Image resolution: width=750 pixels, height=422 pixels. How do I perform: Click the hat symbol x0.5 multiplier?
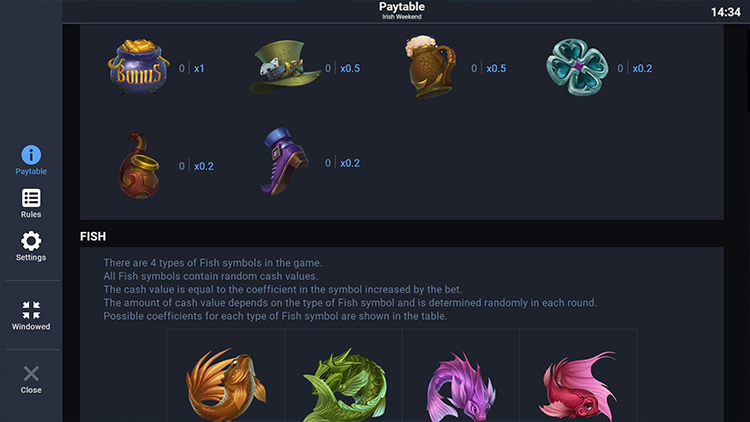[x=350, y=69]
